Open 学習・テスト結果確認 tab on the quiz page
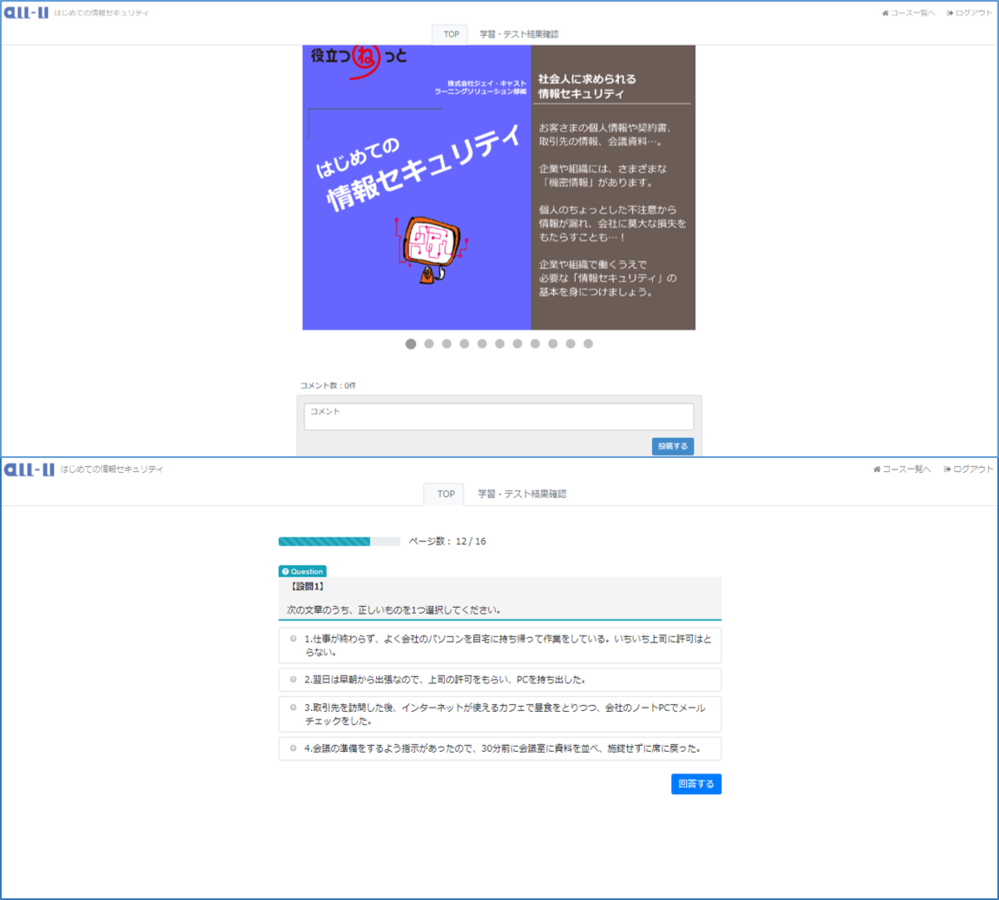Viewport: 999px width, 900px height. coord(522,494)
